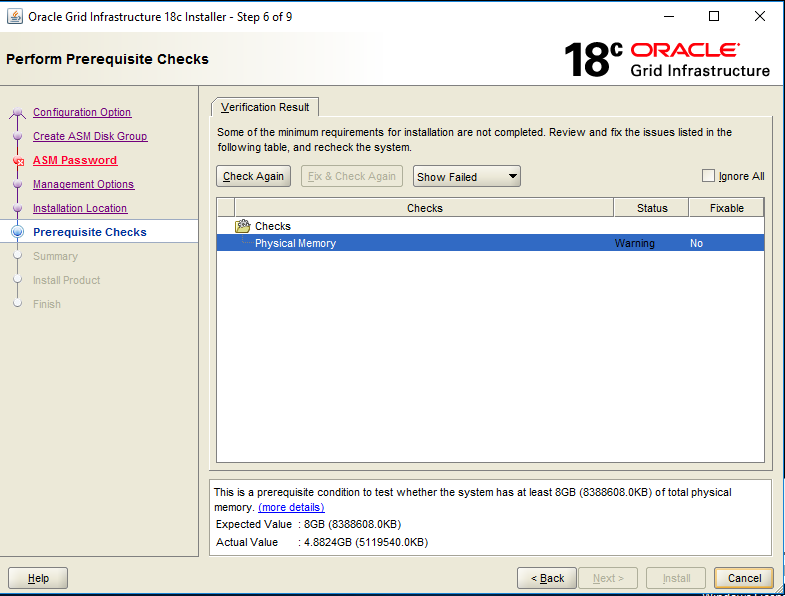
Task: Open the Show Failed dropdown
Action: (467, 176)
